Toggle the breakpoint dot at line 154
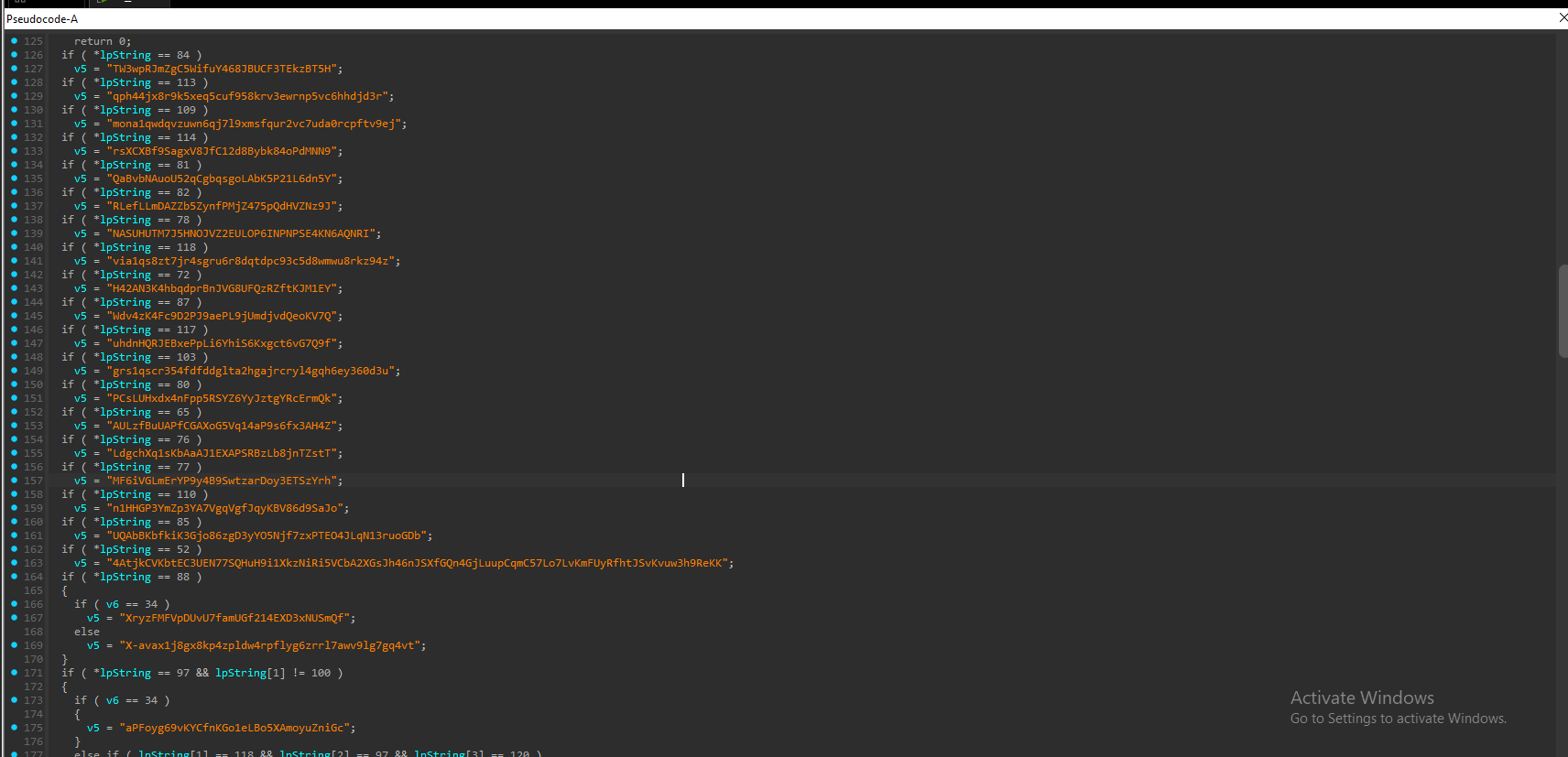 (14, 439)
